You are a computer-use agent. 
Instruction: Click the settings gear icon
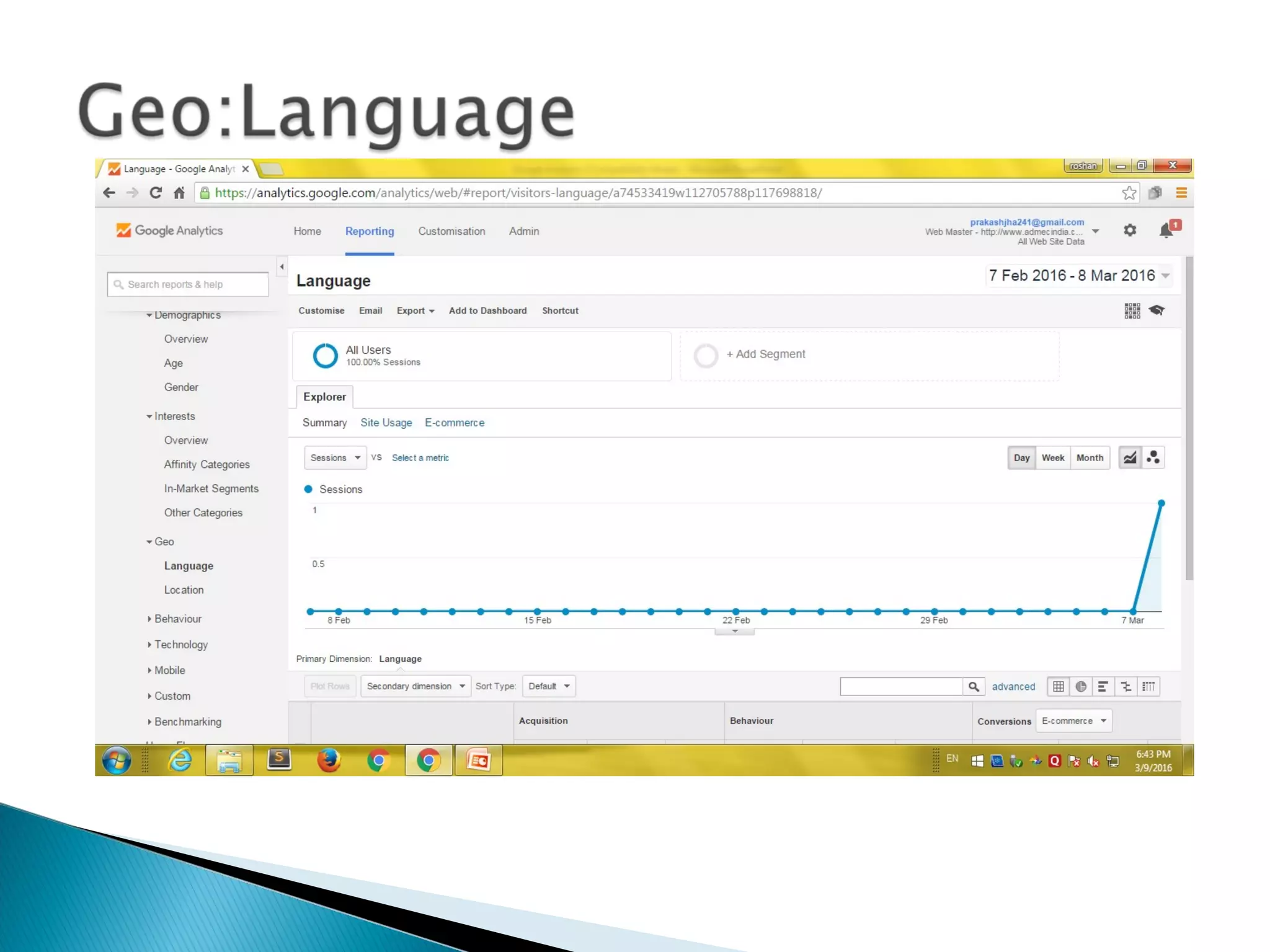tap(1130, 231)
